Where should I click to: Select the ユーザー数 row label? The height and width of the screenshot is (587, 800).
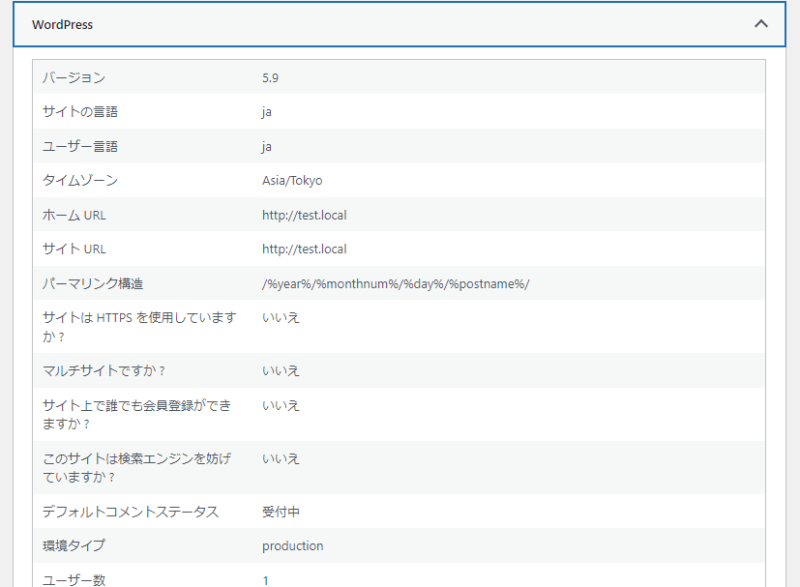point(73,580)
